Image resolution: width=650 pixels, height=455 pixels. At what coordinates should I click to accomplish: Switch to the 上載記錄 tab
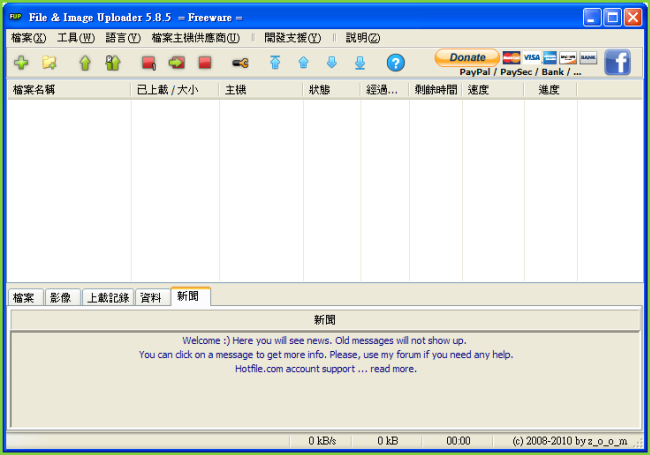point(107,298)
